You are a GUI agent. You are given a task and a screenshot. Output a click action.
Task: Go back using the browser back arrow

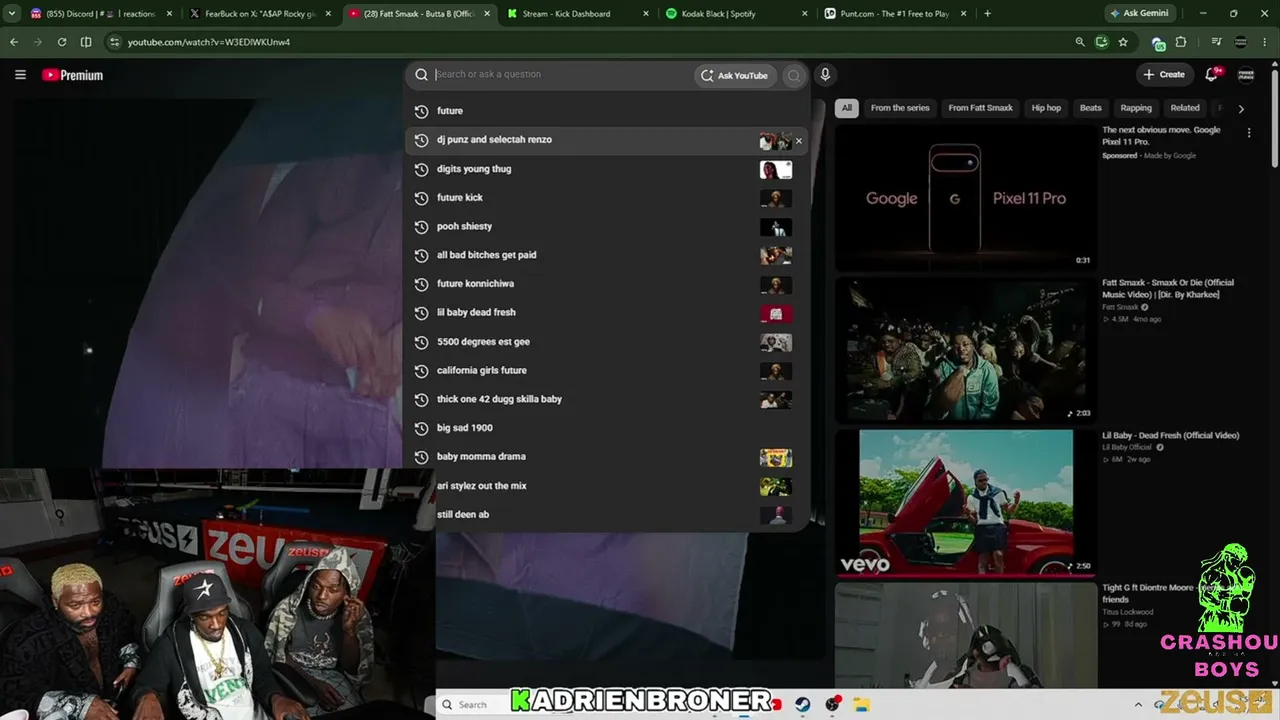point(14,42)
